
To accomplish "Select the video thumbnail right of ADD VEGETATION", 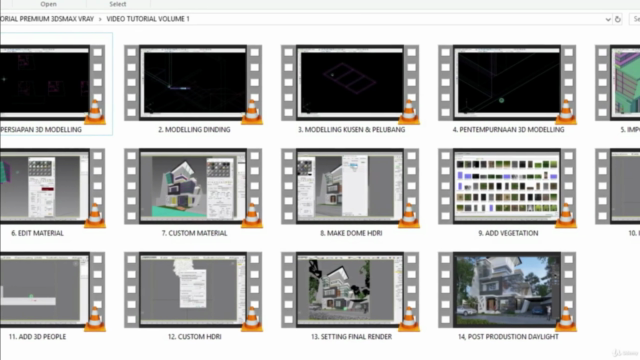I will pyautogui.click(x=618, y=186).
